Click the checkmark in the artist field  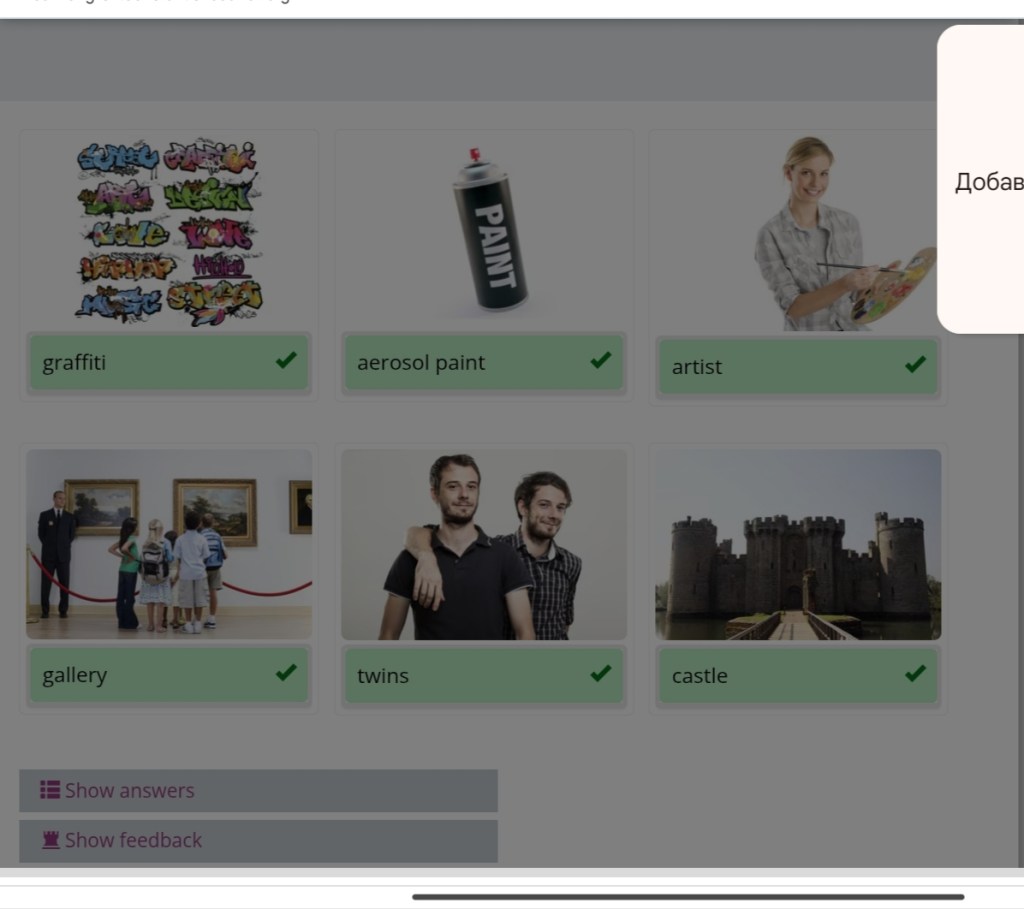click(x=915, y=365)
